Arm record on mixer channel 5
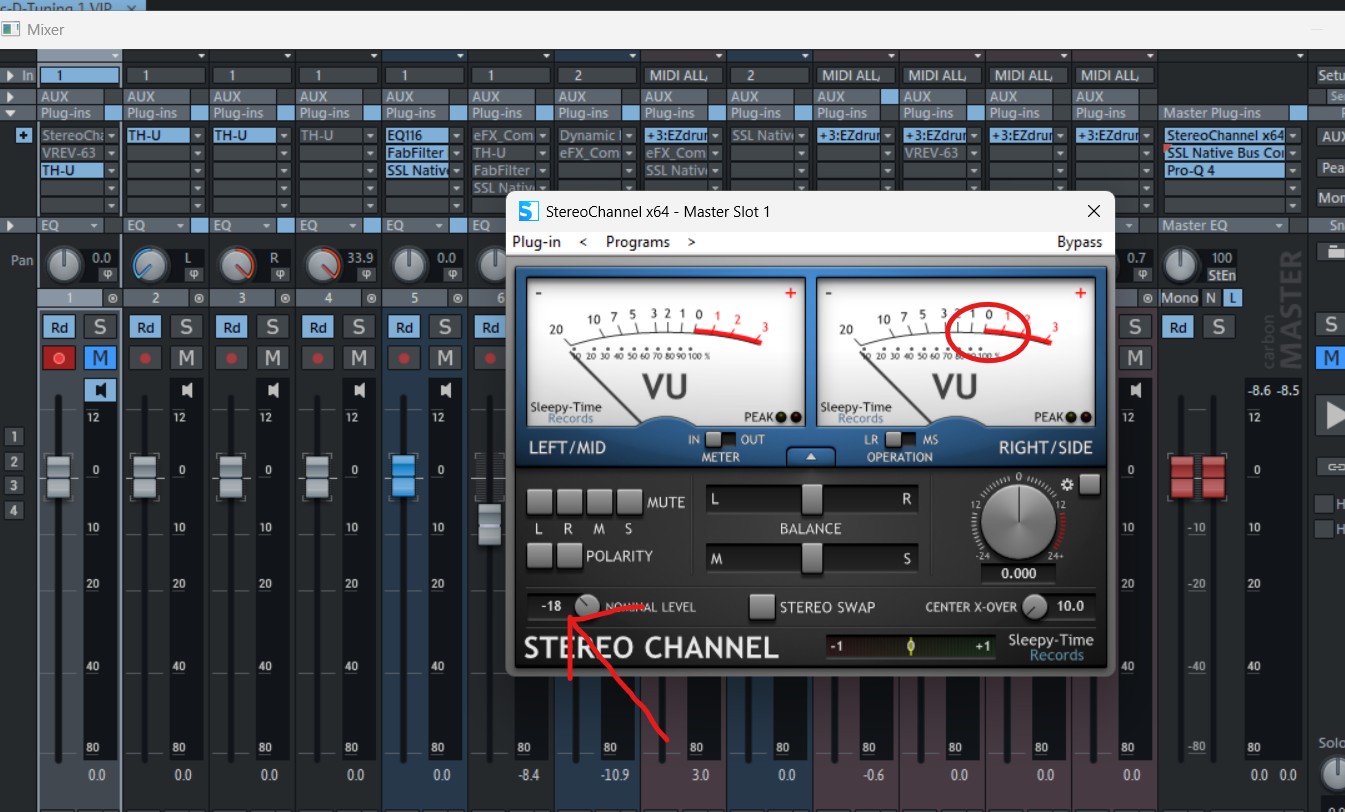 404,357
